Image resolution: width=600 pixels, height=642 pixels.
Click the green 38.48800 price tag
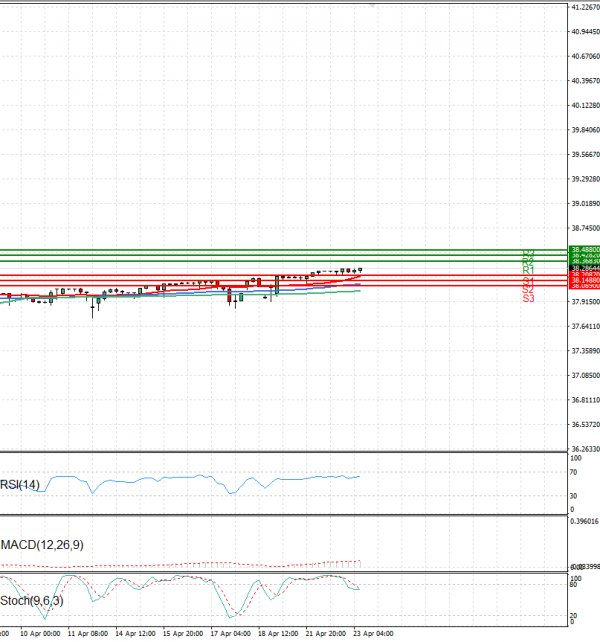point(585,249)
